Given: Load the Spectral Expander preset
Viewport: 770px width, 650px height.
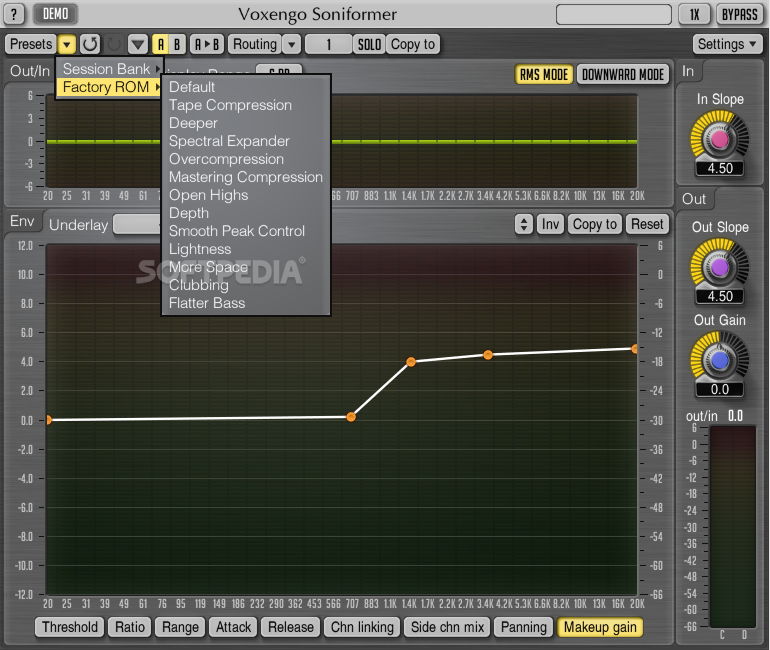Looking at the screenshot, I should [246, 141].
